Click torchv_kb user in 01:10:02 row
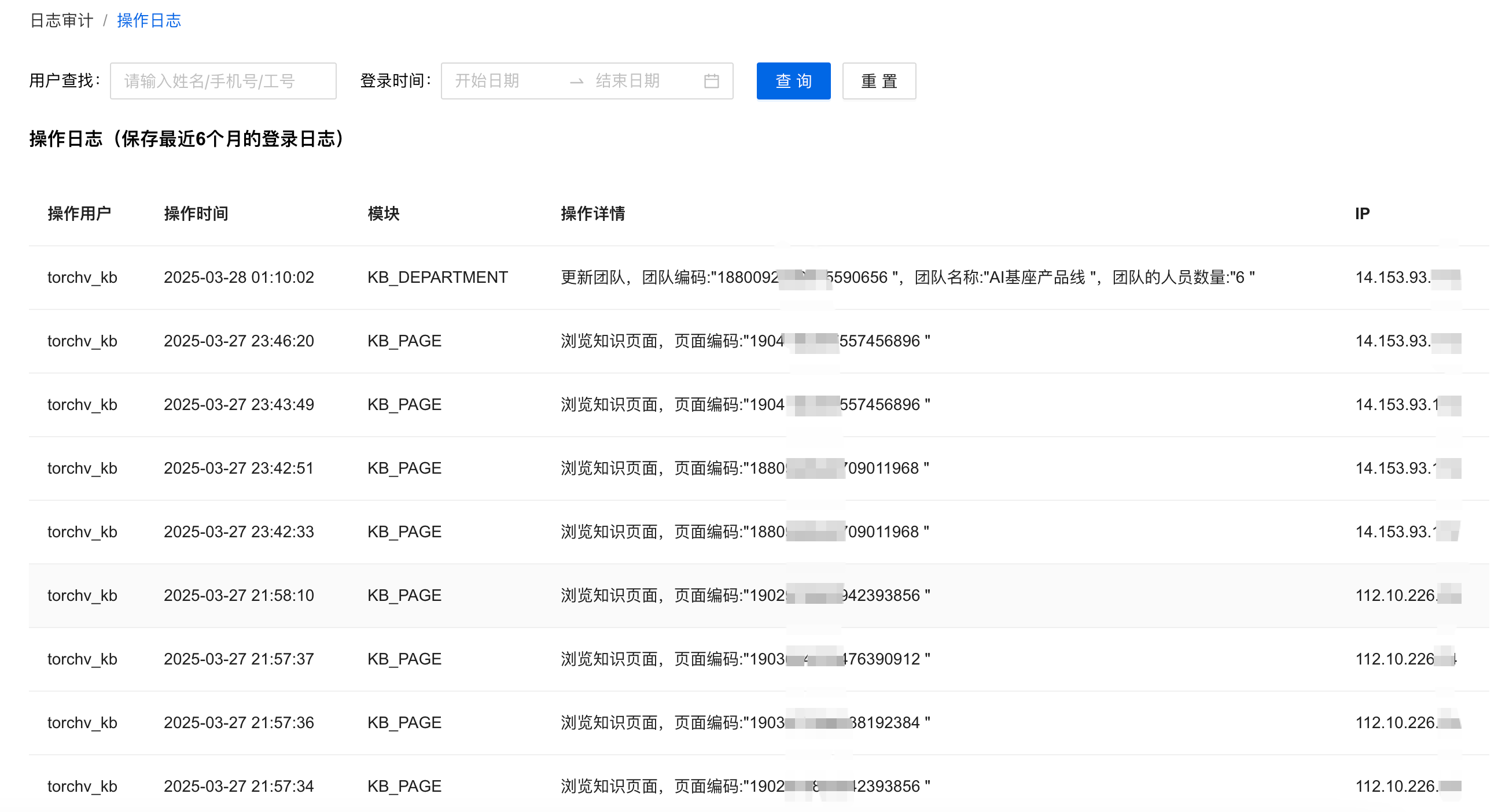This screenshot has width=1509, height=812. (83, 278)
